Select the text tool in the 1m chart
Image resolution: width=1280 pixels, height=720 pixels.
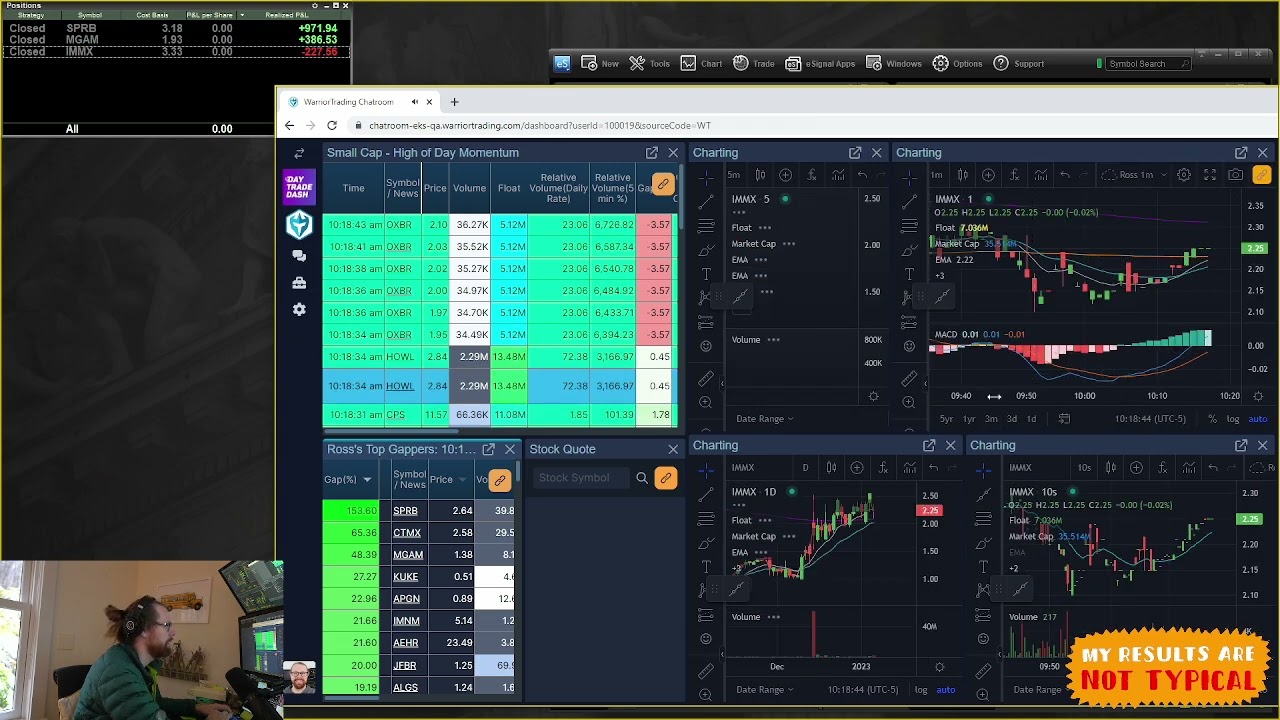click(x=909, y=274)
